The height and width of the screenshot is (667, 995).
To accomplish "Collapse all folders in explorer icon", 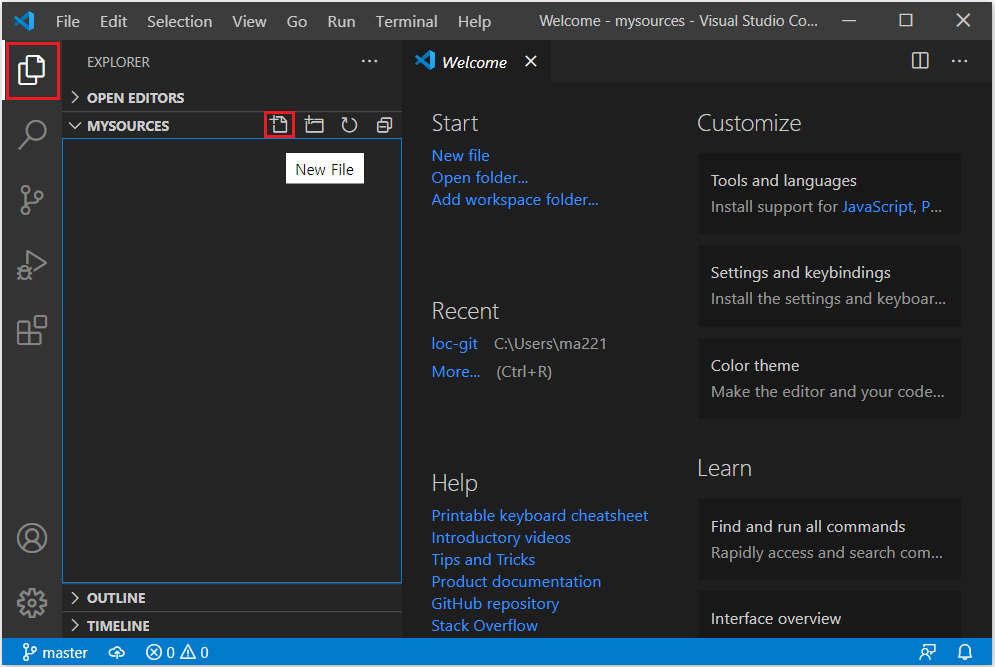I will pos(384,124).
